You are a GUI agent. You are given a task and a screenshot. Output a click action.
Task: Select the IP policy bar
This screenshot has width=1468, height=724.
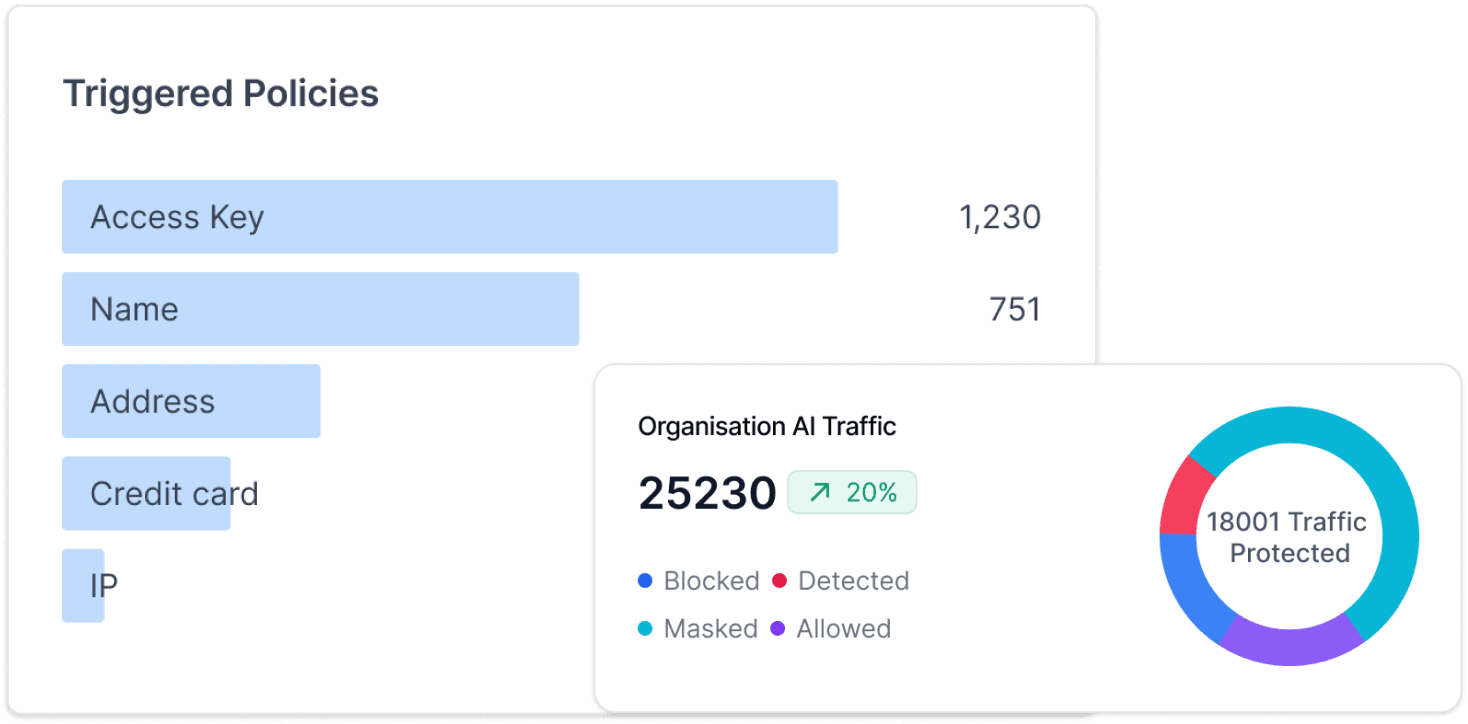(83, 585)
